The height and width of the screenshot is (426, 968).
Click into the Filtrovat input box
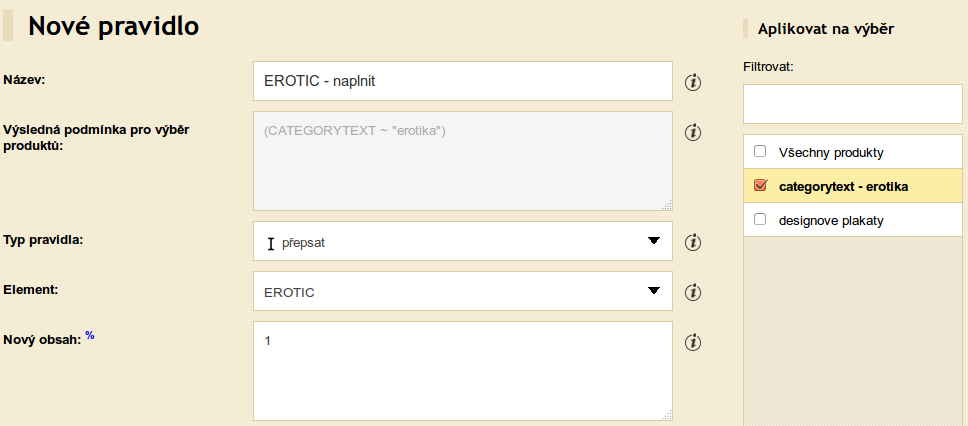[x=853, y=104]
